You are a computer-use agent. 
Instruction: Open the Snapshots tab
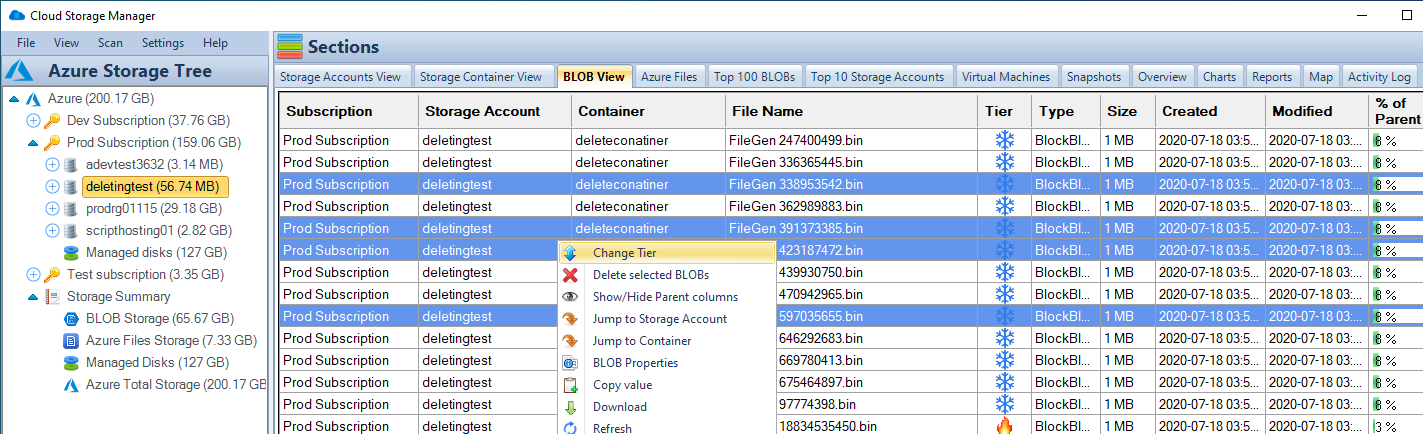pos(1094,77)
